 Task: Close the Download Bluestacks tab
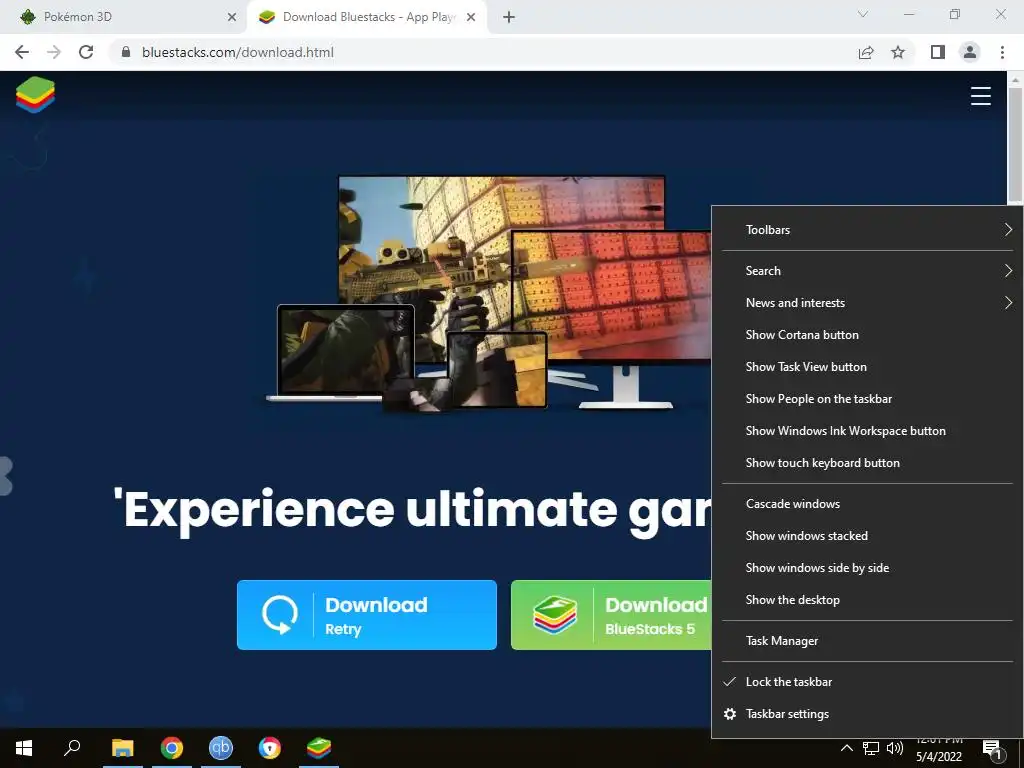(471, 17)
